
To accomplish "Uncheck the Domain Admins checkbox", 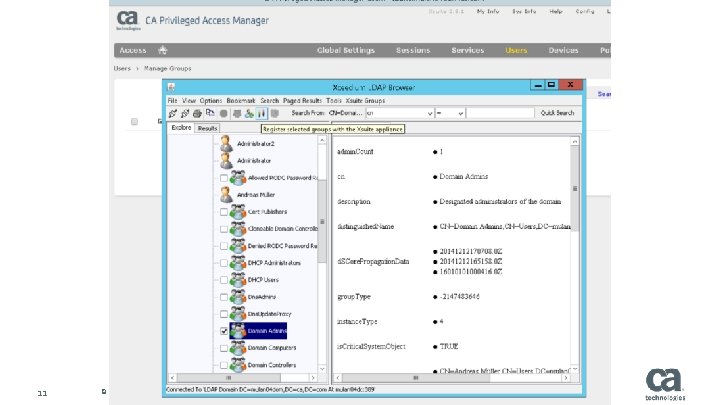I will tap(224, 331).
